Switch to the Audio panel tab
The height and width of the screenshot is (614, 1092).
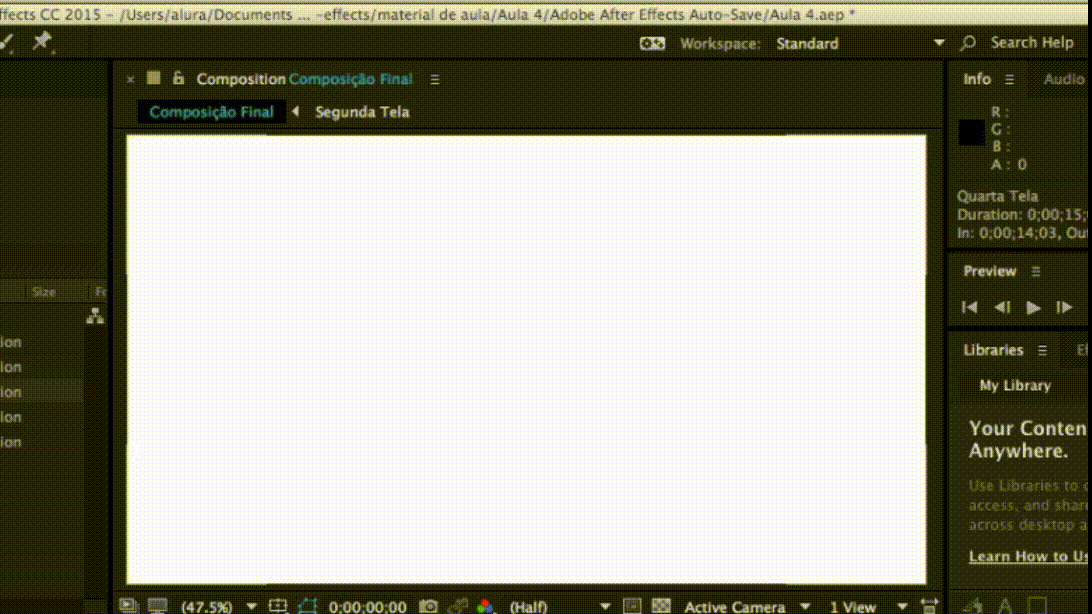coord(1064,79)
